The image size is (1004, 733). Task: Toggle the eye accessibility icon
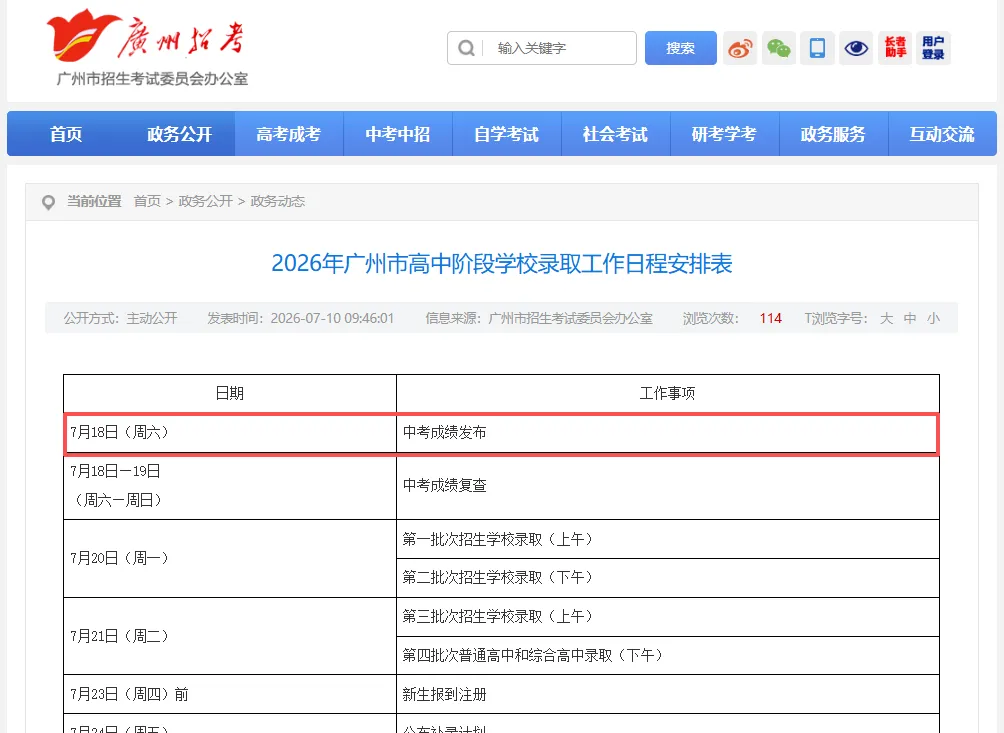pos(856,48)
